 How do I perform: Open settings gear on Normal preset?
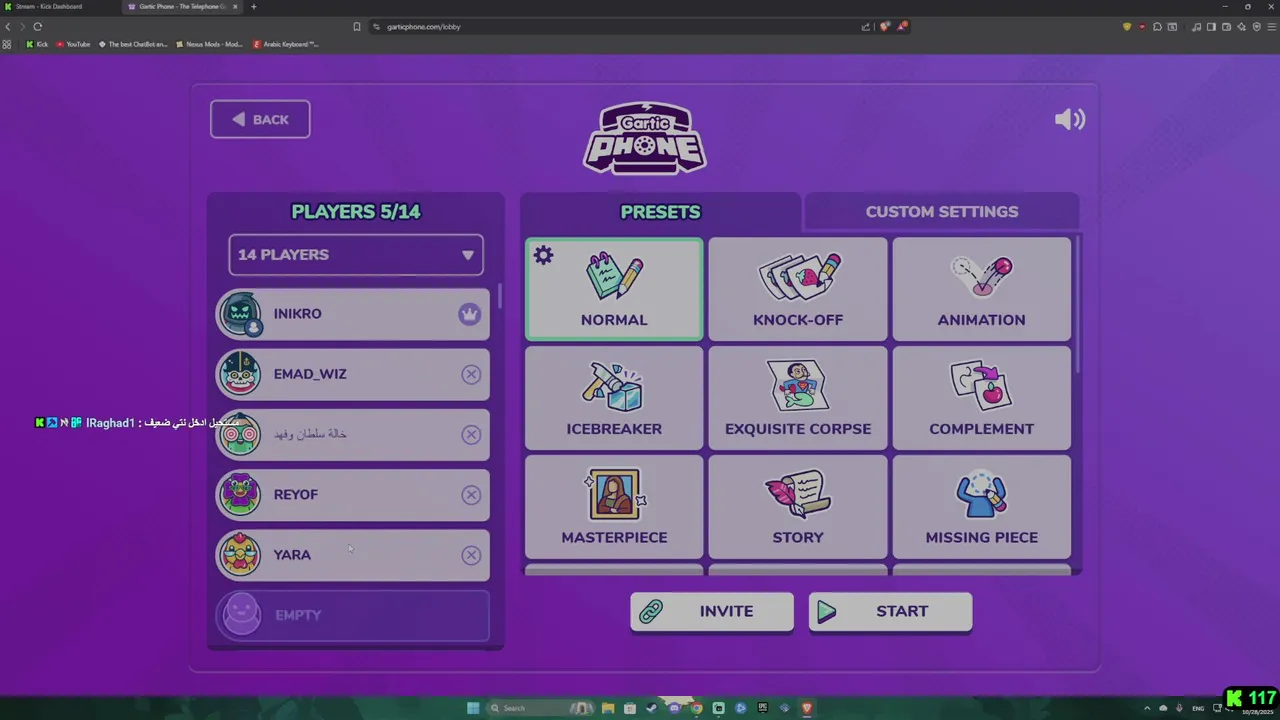pyautogui.click(x=543, y=256)
